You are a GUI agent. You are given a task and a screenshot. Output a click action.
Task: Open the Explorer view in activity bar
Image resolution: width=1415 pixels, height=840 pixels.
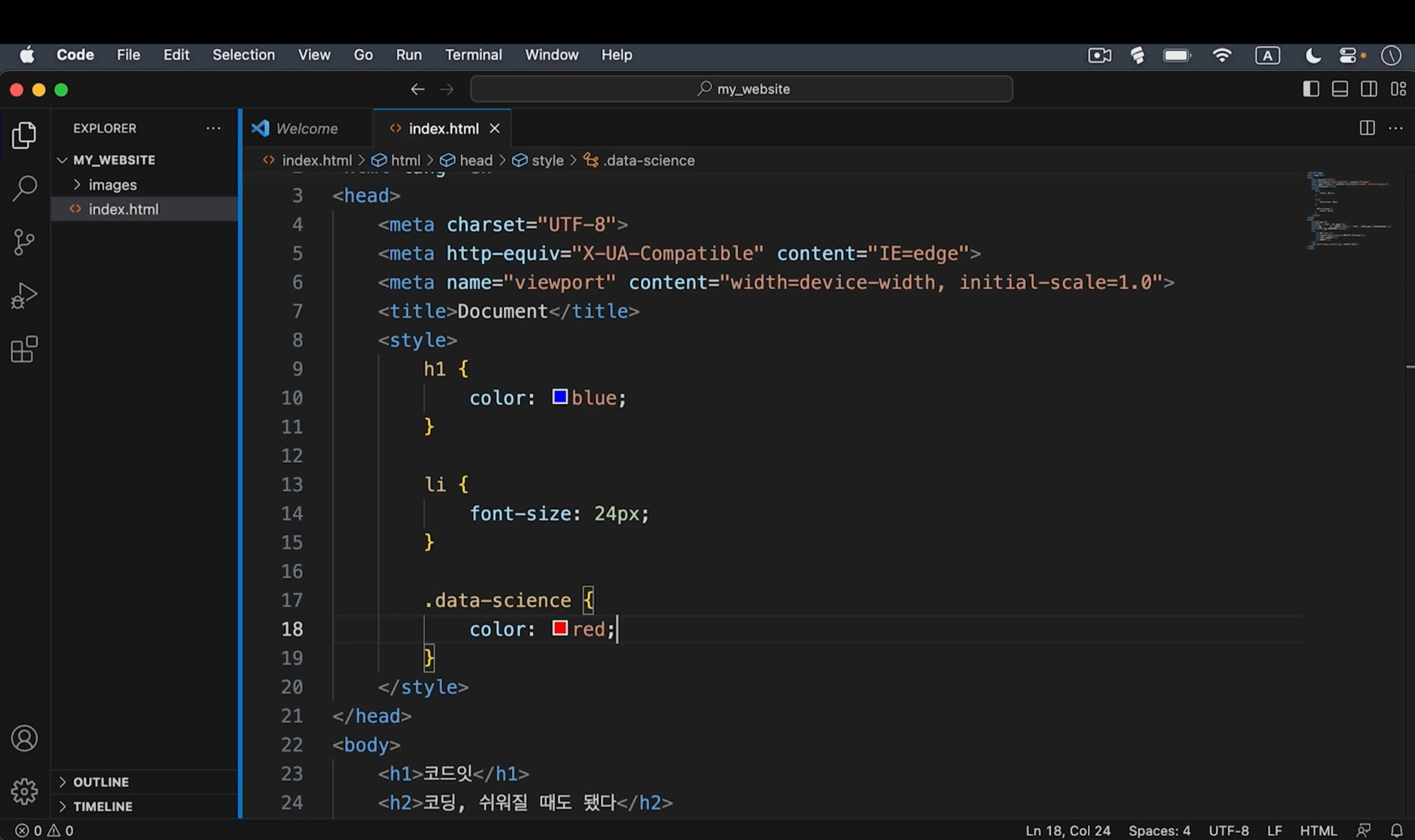24,135
